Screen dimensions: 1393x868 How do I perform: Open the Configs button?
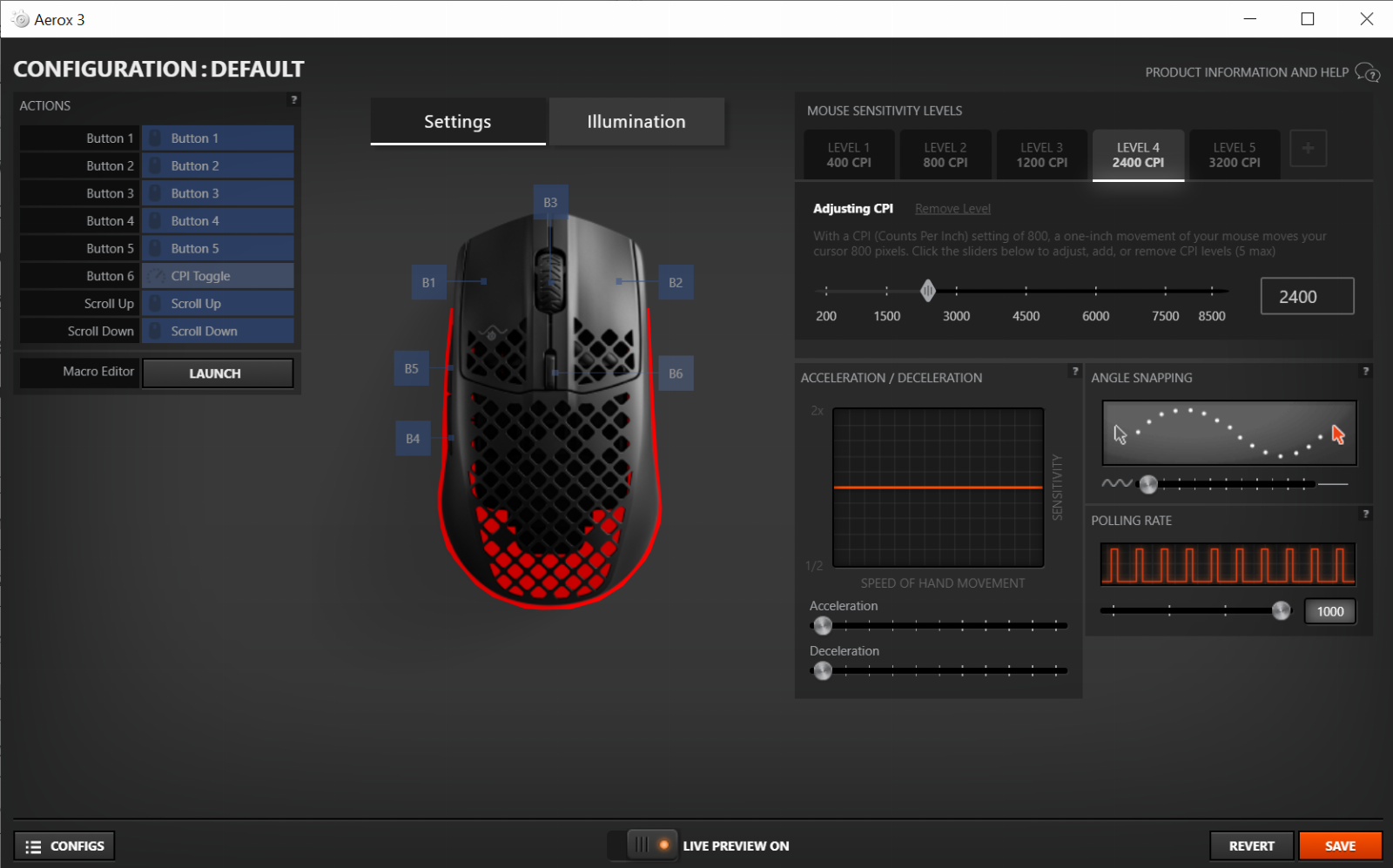[x=64, y=846]
